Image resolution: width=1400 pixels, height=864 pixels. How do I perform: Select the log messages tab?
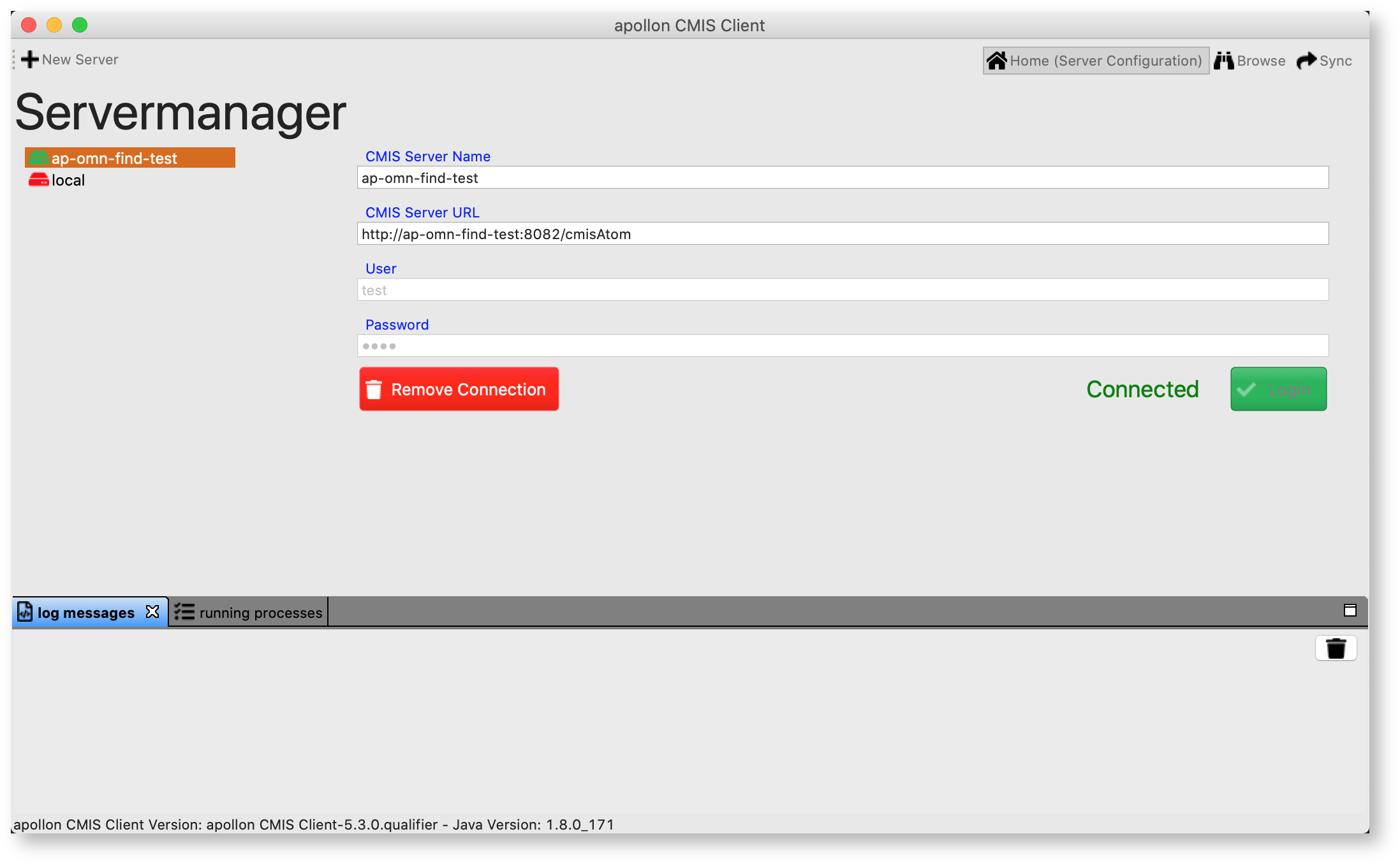coord(85,613)
